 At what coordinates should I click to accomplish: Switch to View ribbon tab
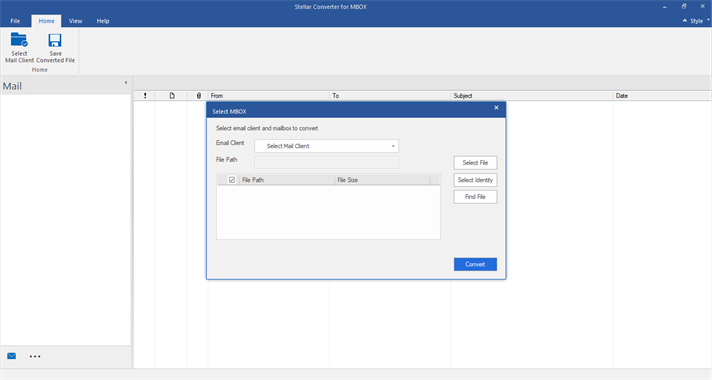(x=75, y=21)
